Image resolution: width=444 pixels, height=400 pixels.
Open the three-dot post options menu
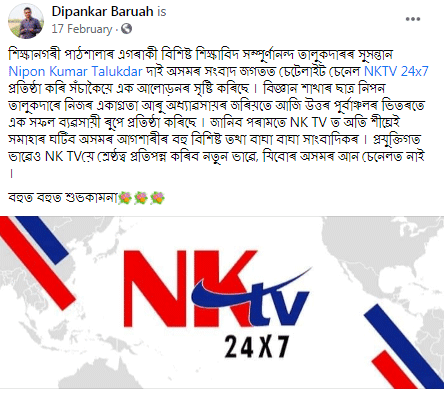tap(413, 19)
